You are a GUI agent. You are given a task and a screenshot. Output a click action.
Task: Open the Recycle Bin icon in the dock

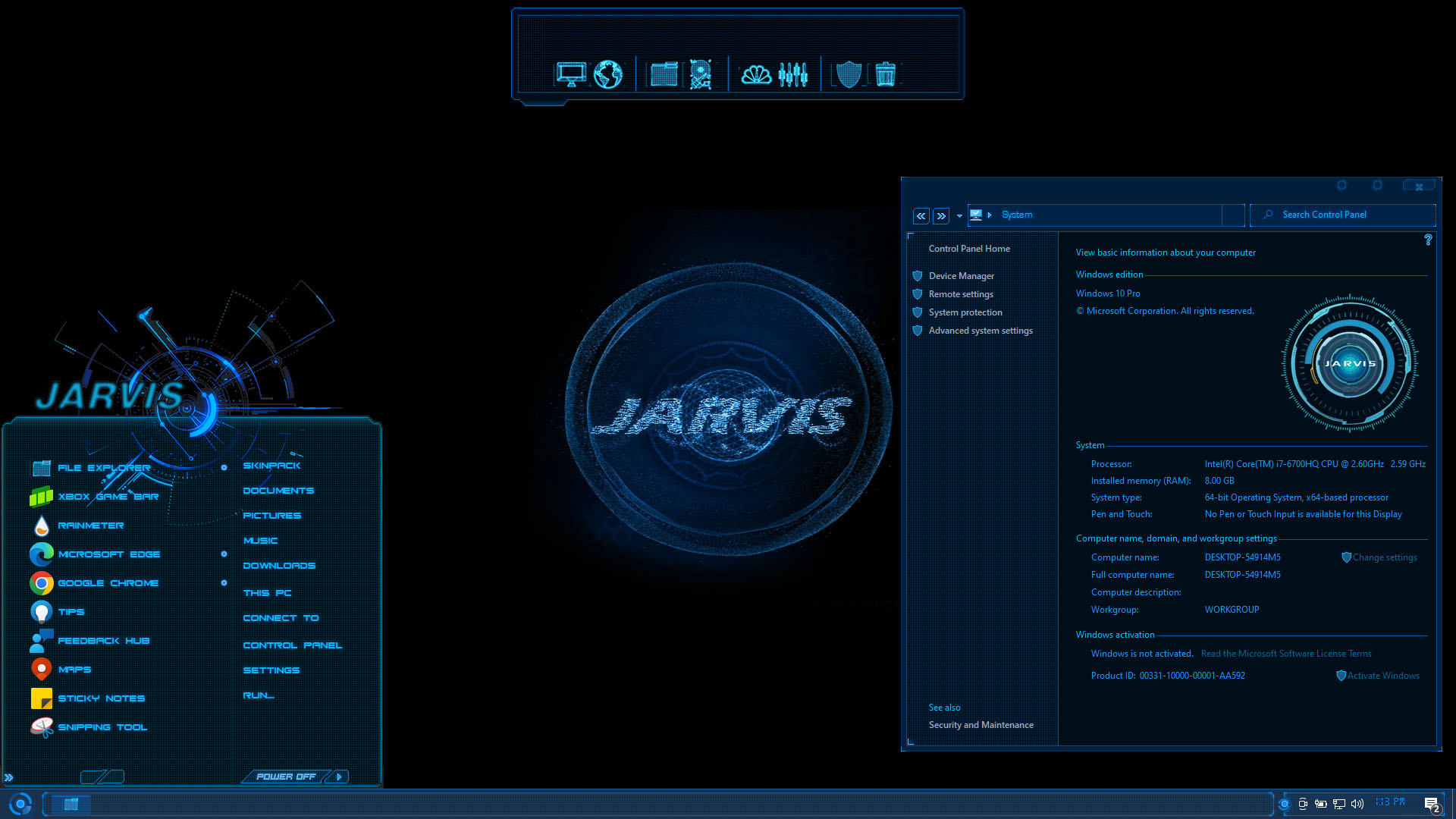point(885,74)
